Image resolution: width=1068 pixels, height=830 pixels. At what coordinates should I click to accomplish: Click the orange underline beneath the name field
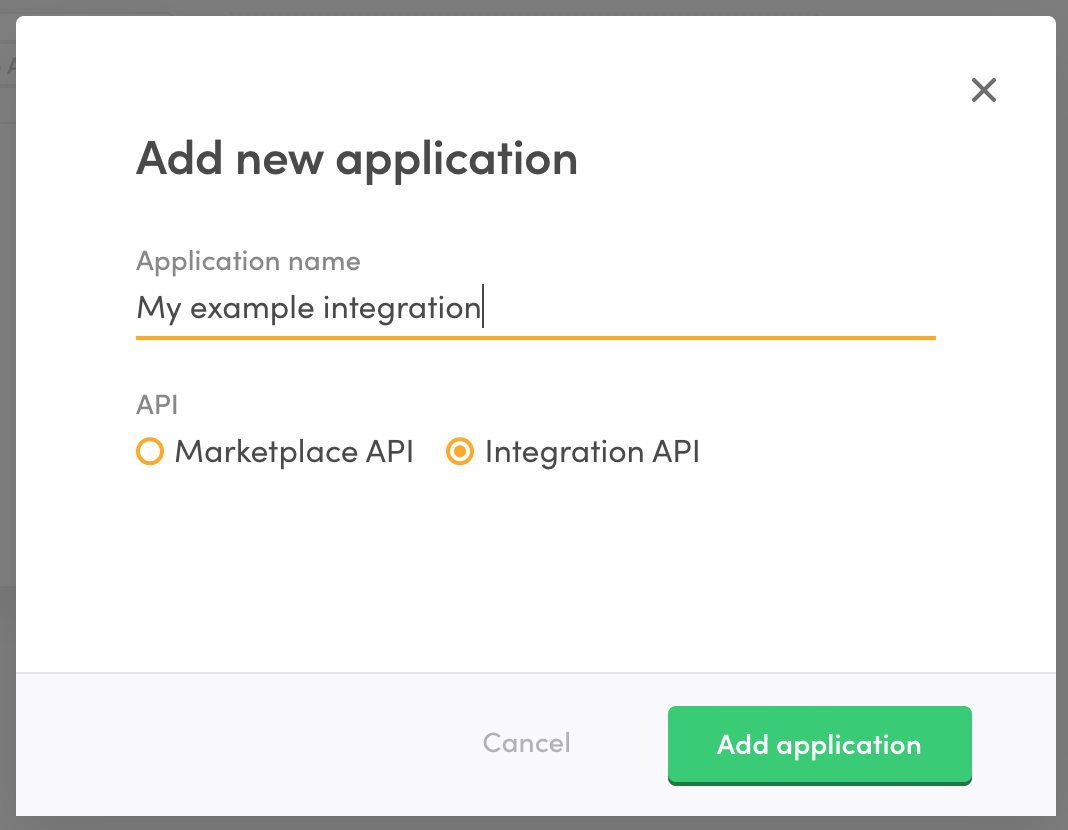tap(535, 340)
